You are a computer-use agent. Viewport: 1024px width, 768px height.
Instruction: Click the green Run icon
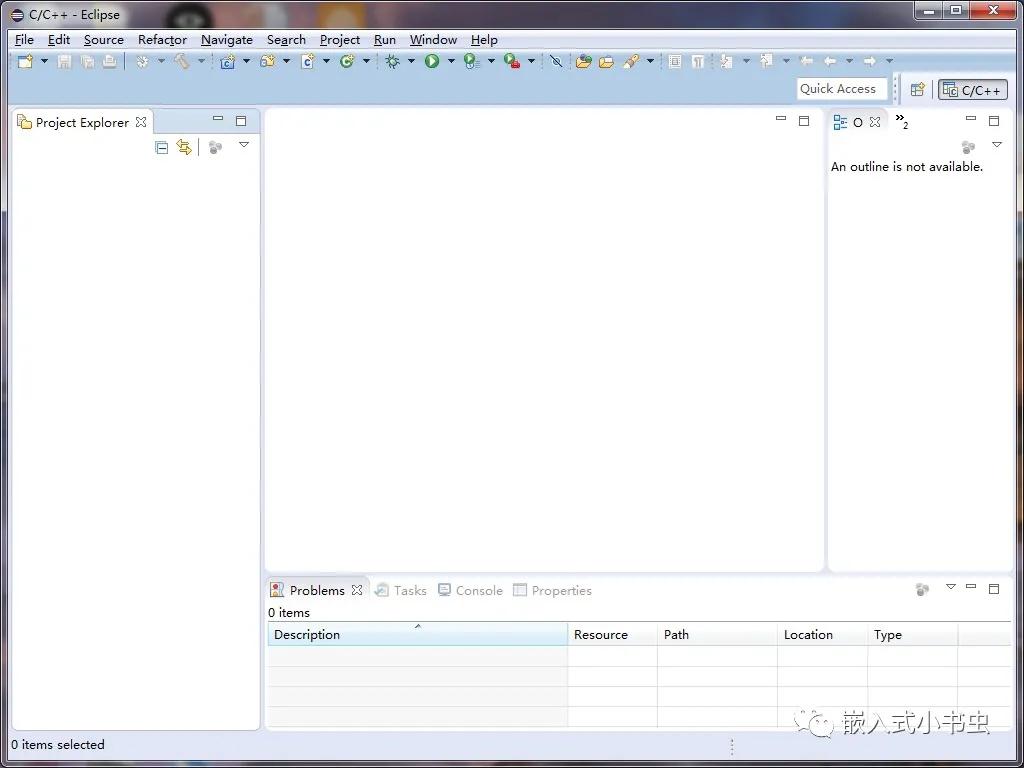[x=432, y=61]
